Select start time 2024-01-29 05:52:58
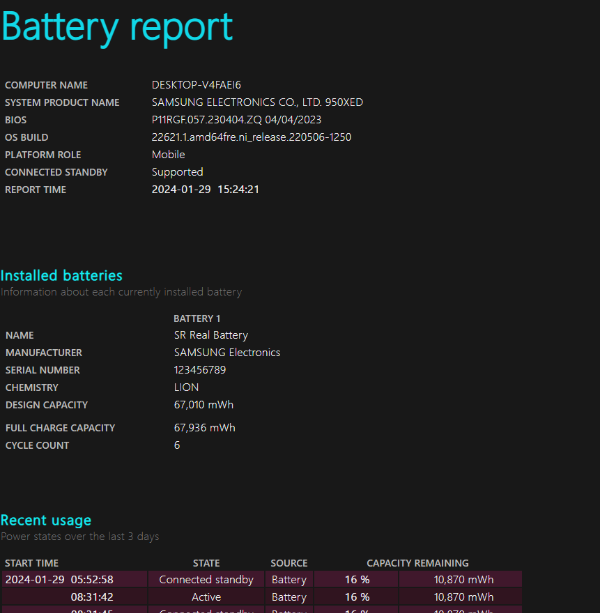The width and height of the screenshot is (600, 613). pos(59,579)
